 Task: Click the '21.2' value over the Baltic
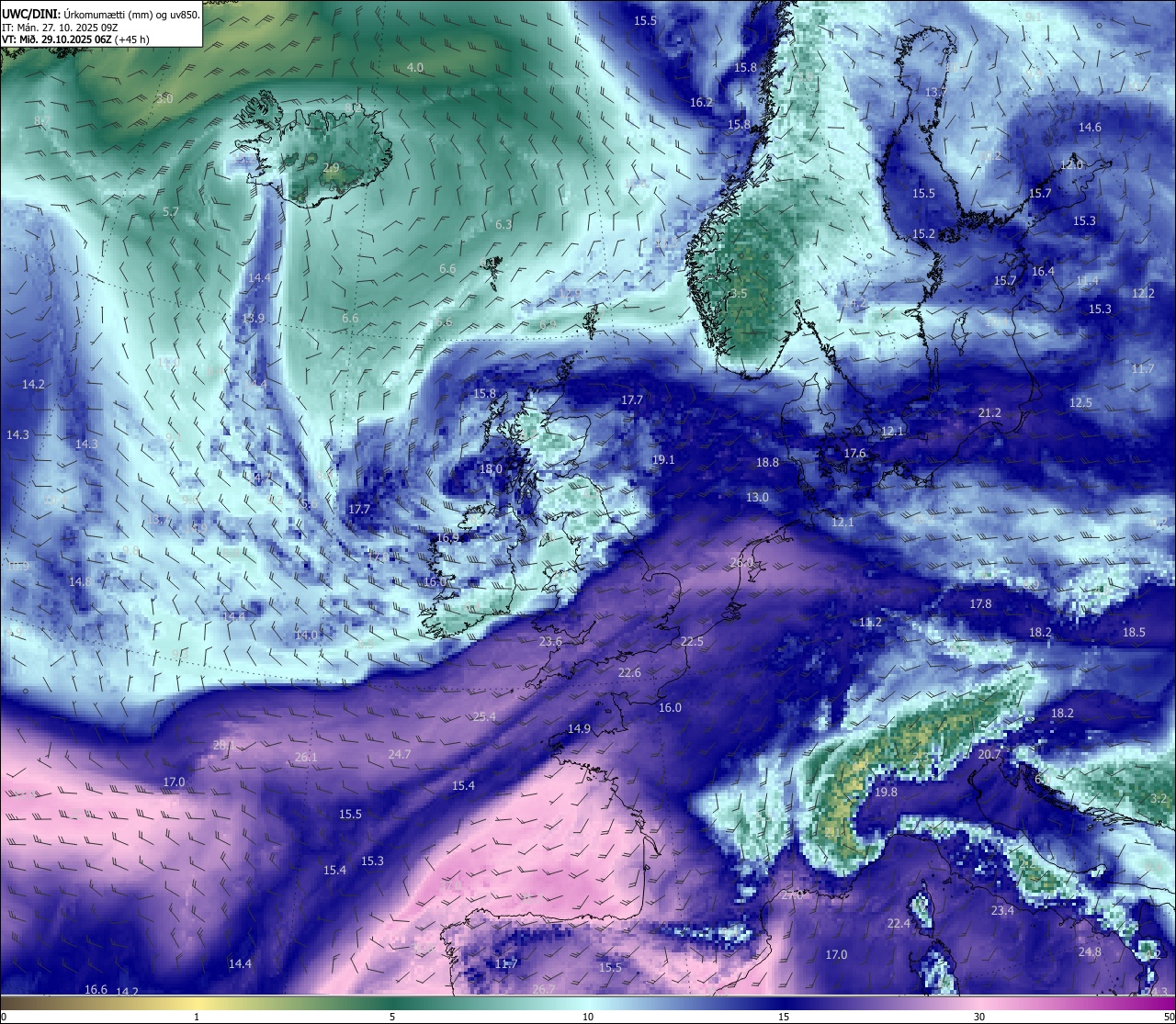[x=989, y=413]
